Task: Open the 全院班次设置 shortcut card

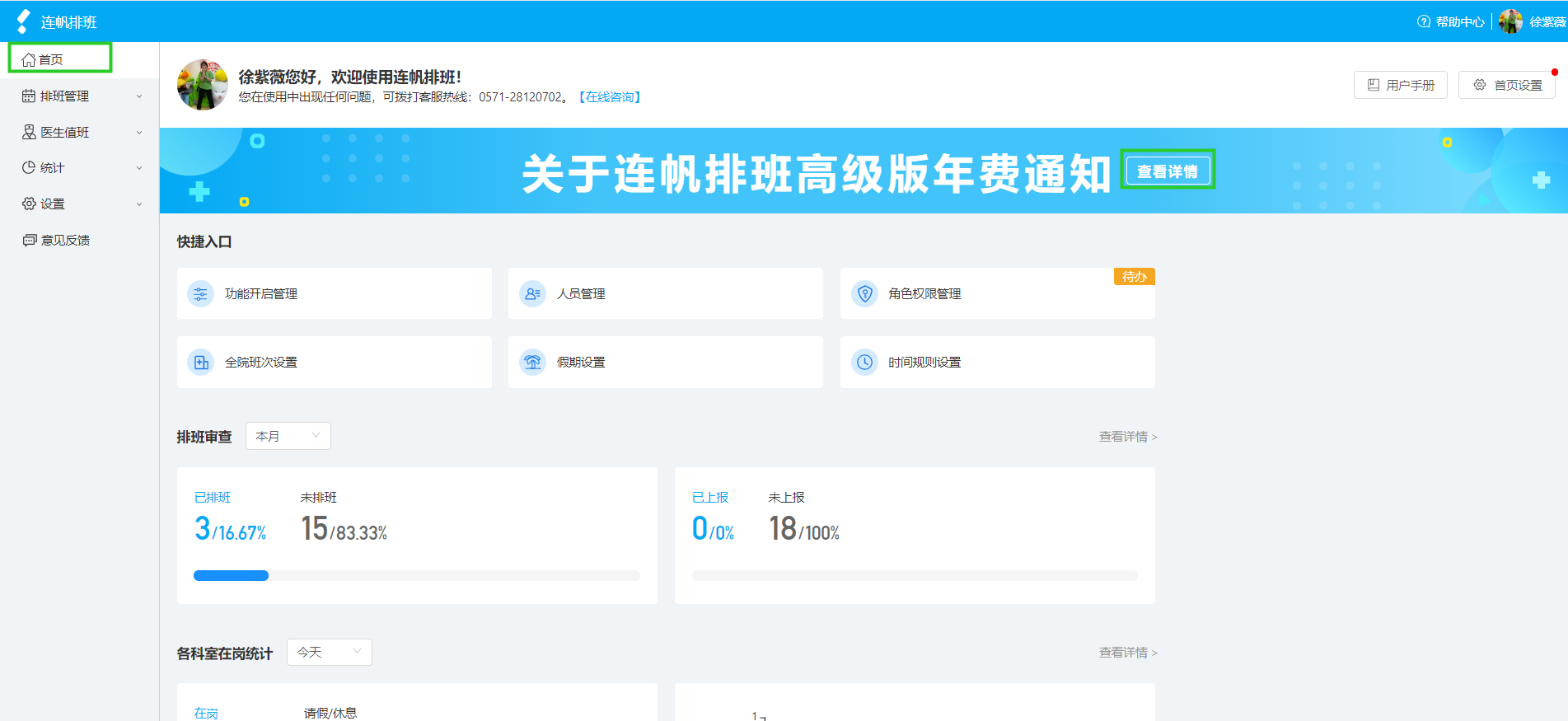Action: 335,362
